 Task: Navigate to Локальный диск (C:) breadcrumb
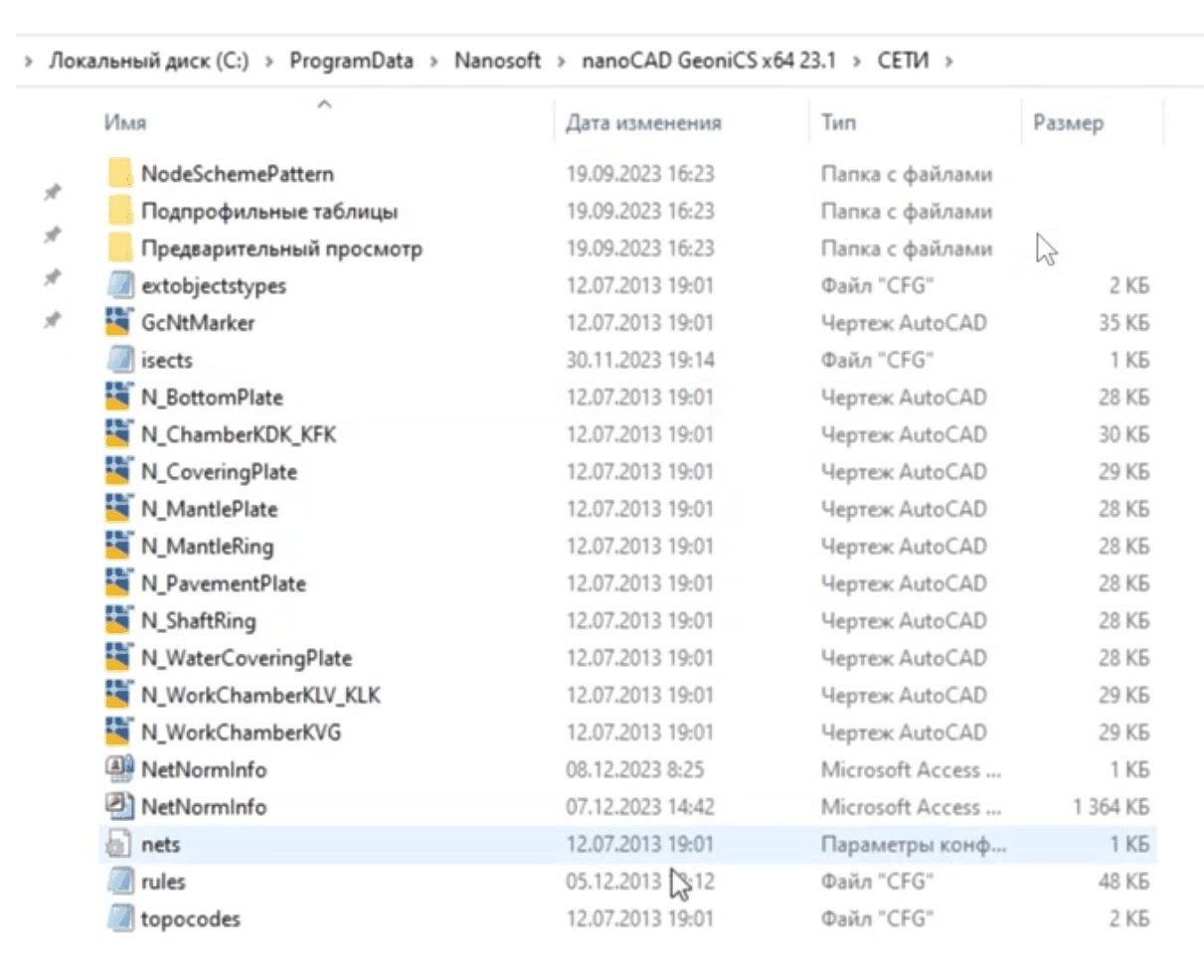click(149, 62)
